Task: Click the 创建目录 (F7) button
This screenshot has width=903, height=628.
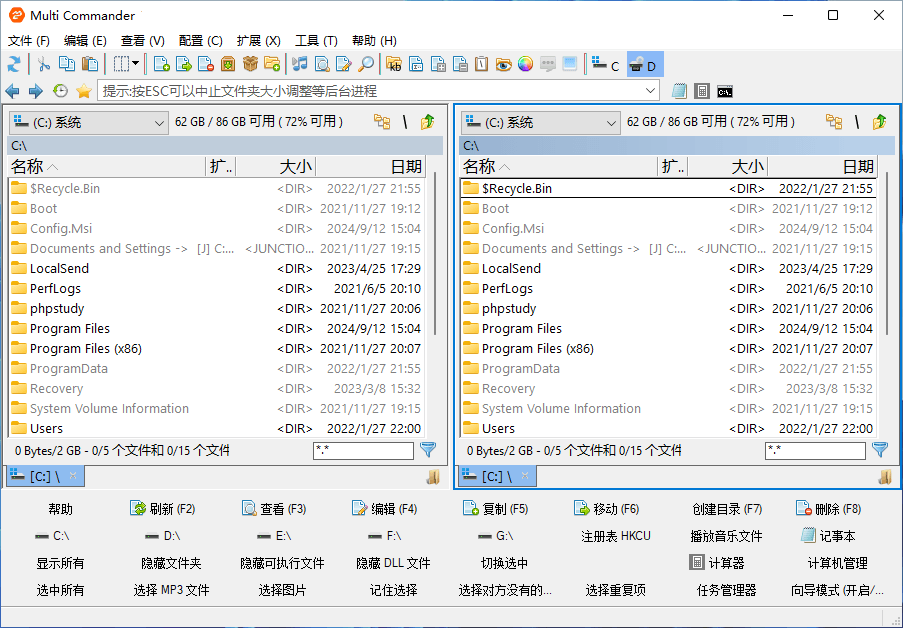Action: tap(726, 509)
